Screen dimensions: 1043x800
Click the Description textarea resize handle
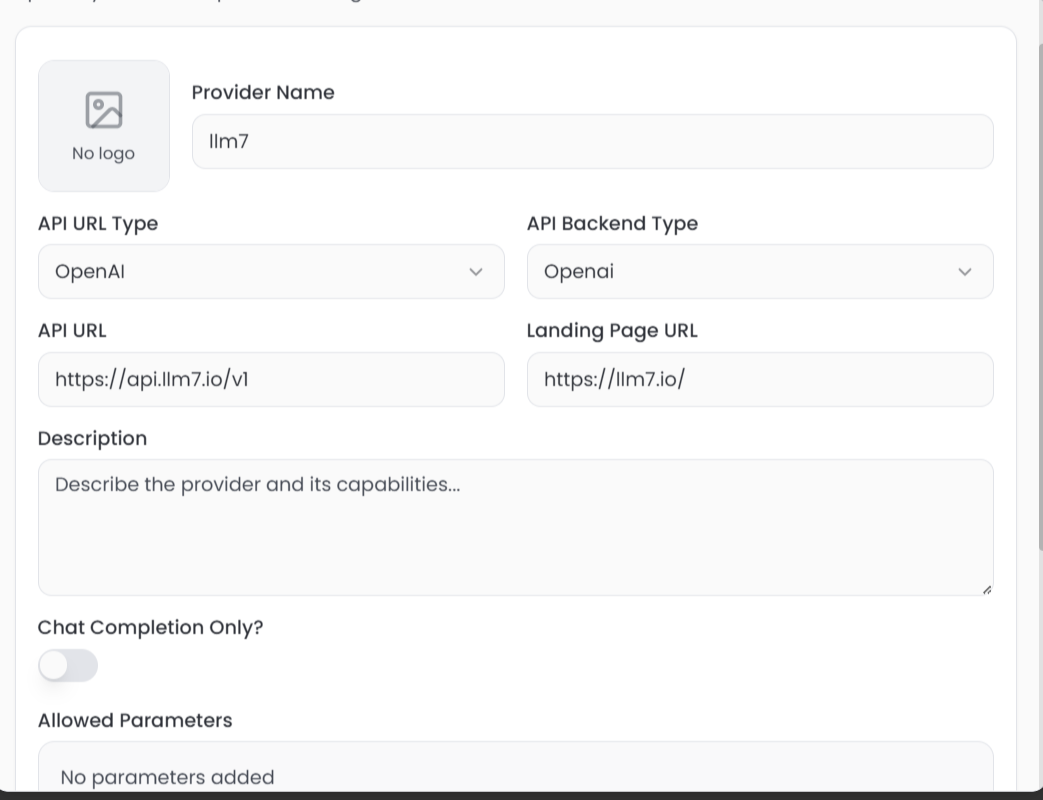coord(987,590)
